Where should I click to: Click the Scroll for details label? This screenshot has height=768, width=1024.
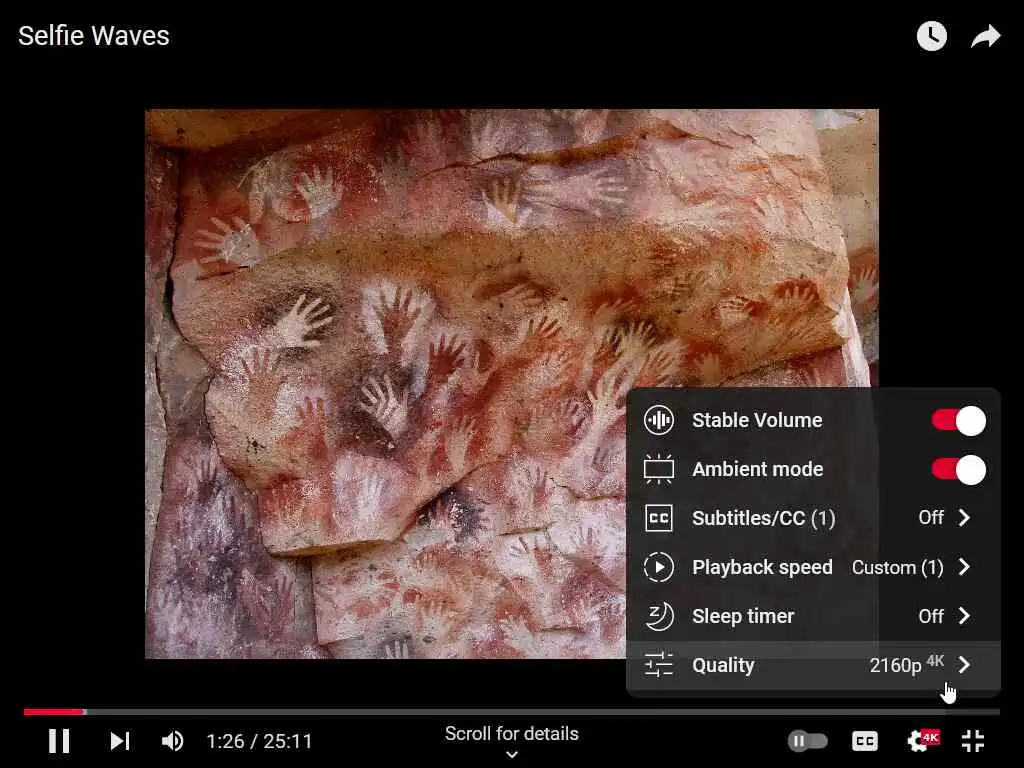(x=511, y=733)
